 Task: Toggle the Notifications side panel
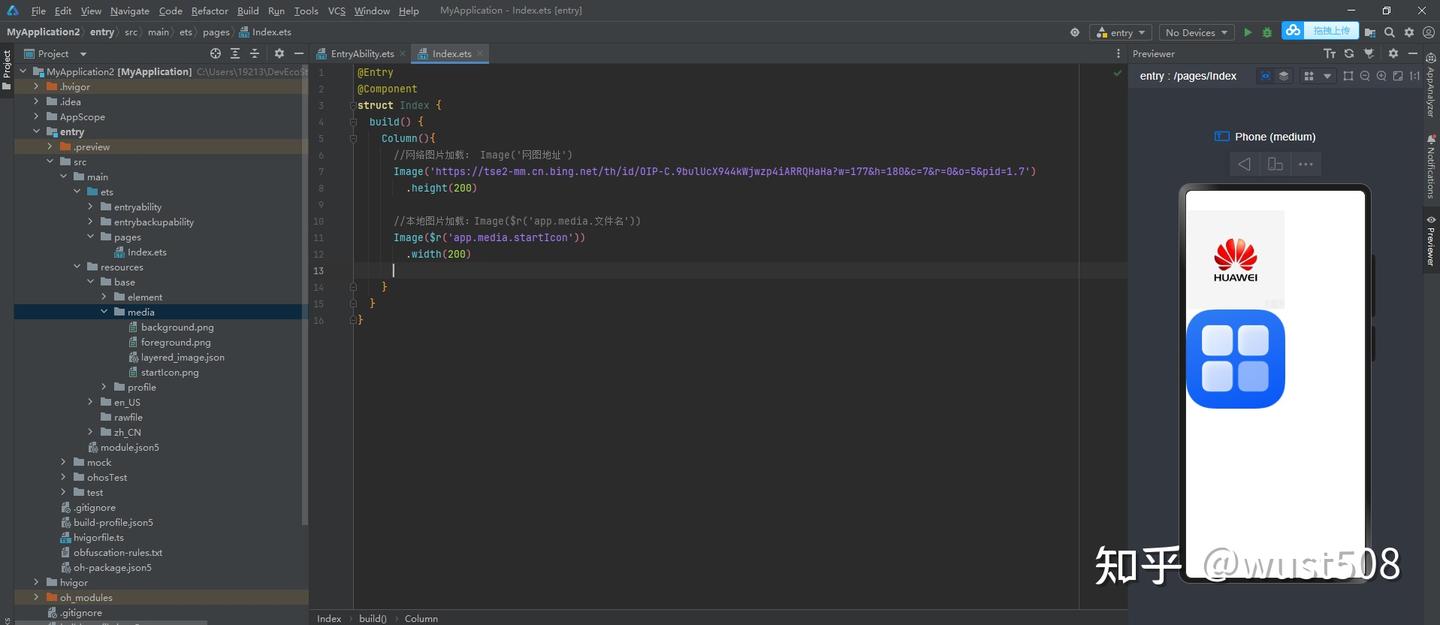(1431, 166)
